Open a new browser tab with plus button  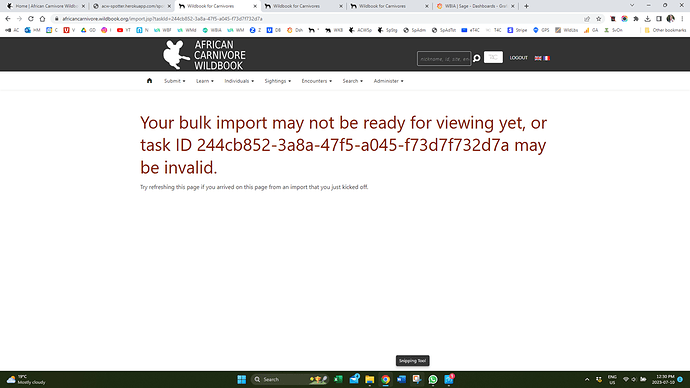pos(526,6)
